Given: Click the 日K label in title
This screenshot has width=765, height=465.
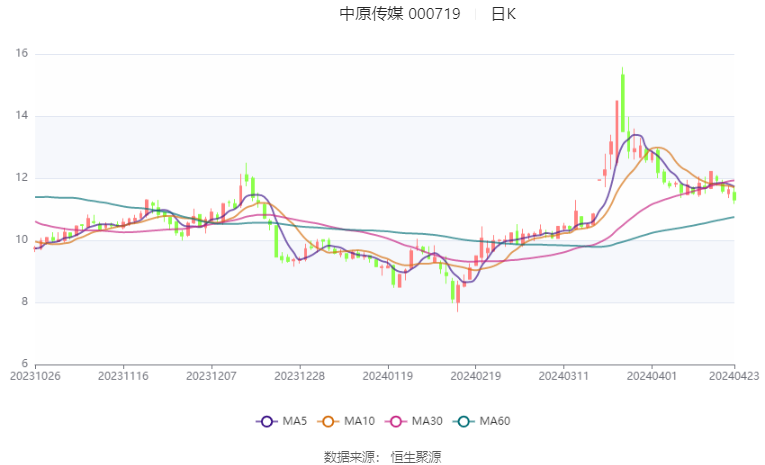Looking at the screenshot, I should pos(503,14).
